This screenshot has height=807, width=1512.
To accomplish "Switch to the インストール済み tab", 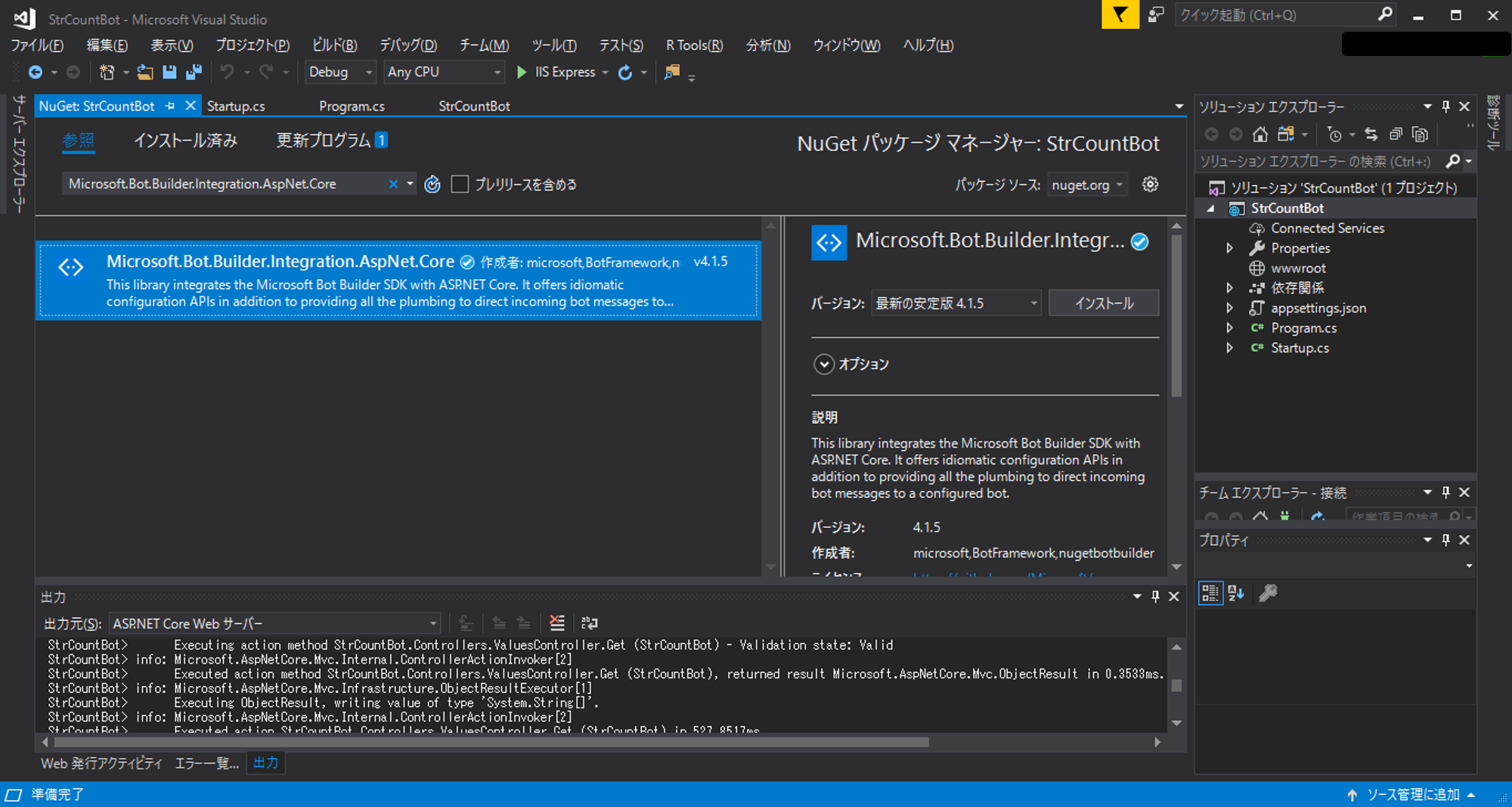I will 185,141.
